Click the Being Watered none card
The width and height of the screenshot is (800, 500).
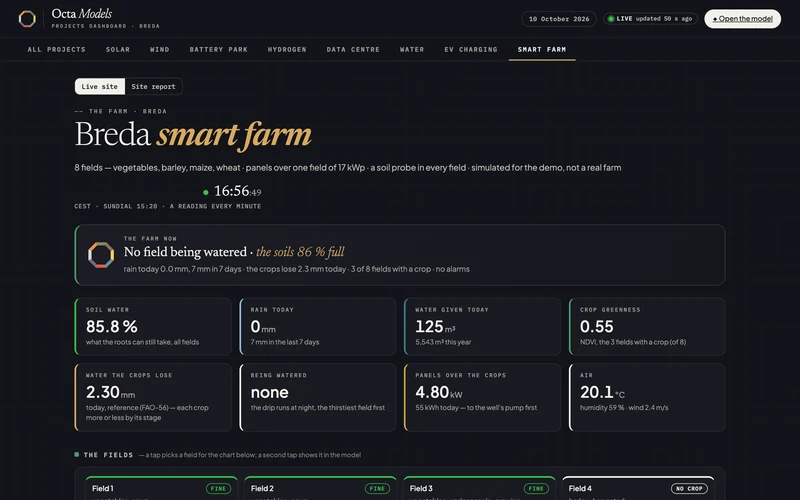click(318, 397)
